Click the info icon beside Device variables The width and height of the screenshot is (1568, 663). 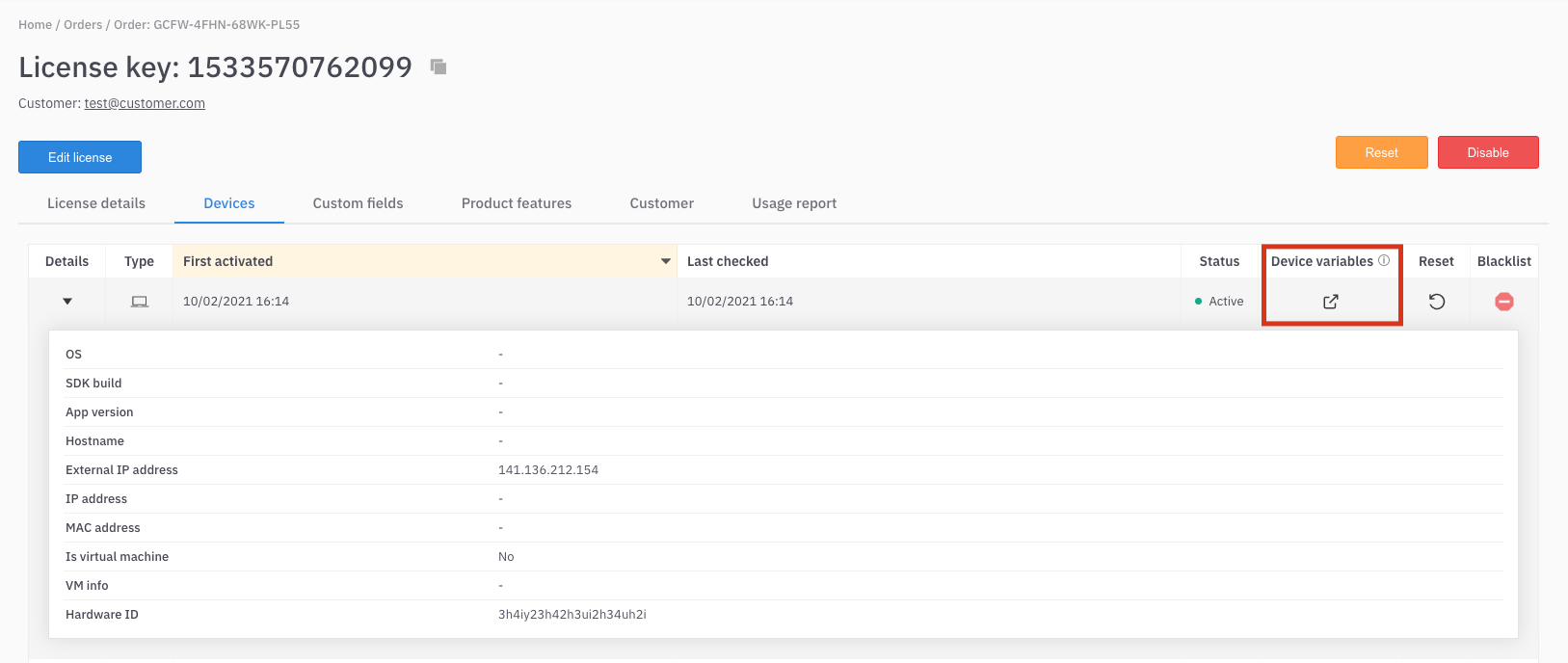pyautogui.click(x=1384, y=260)
